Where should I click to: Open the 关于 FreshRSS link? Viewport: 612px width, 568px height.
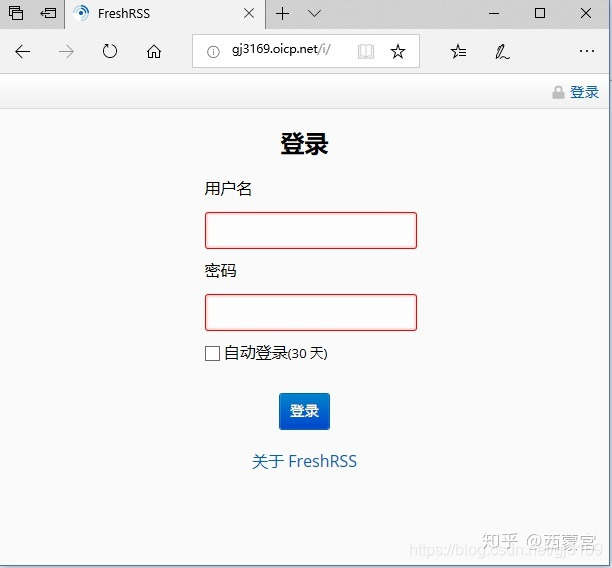304,461
